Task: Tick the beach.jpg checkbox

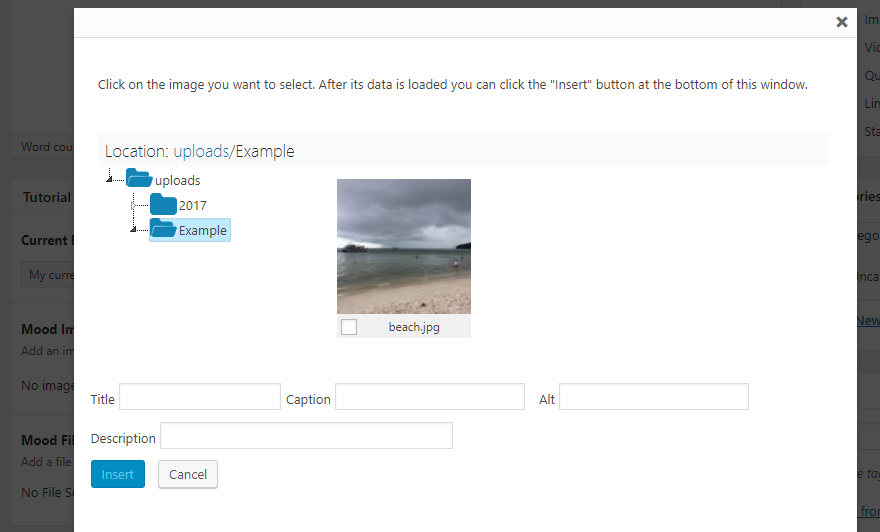Action: pyautogui.click(x=349, y=327)
